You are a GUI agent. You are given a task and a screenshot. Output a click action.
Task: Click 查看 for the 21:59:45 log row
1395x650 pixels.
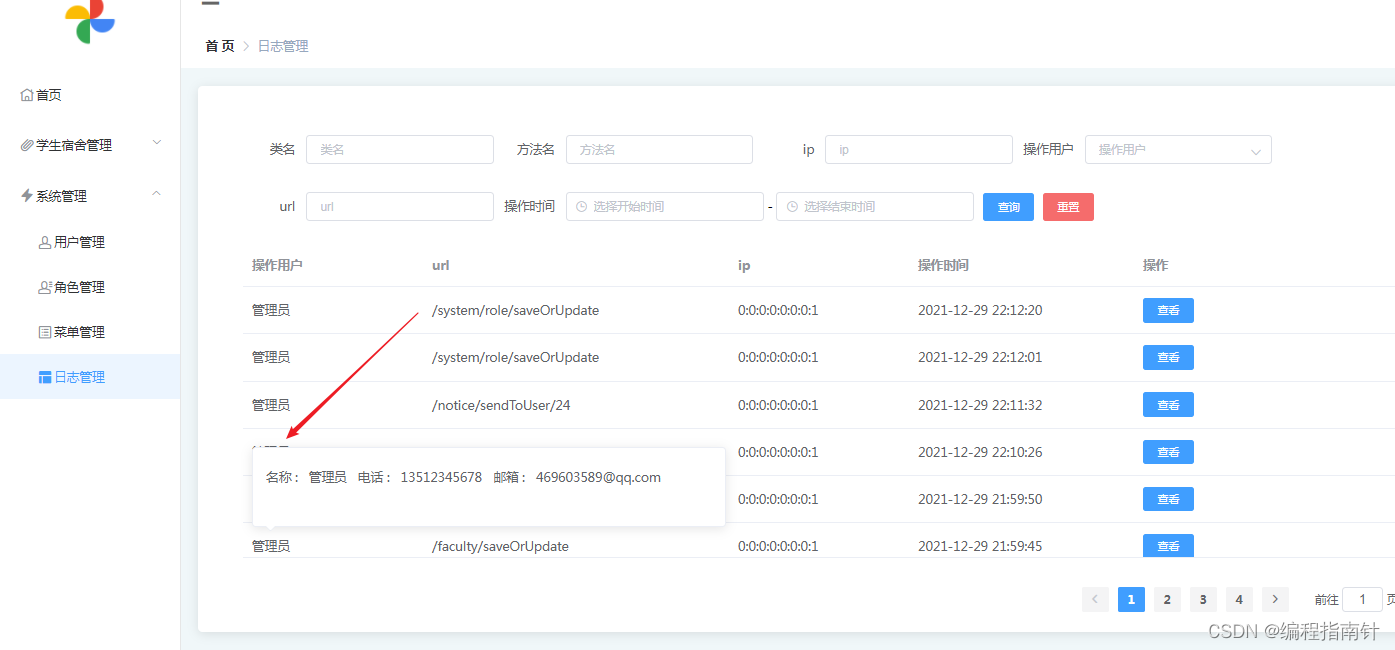(x=1168, y=546)
